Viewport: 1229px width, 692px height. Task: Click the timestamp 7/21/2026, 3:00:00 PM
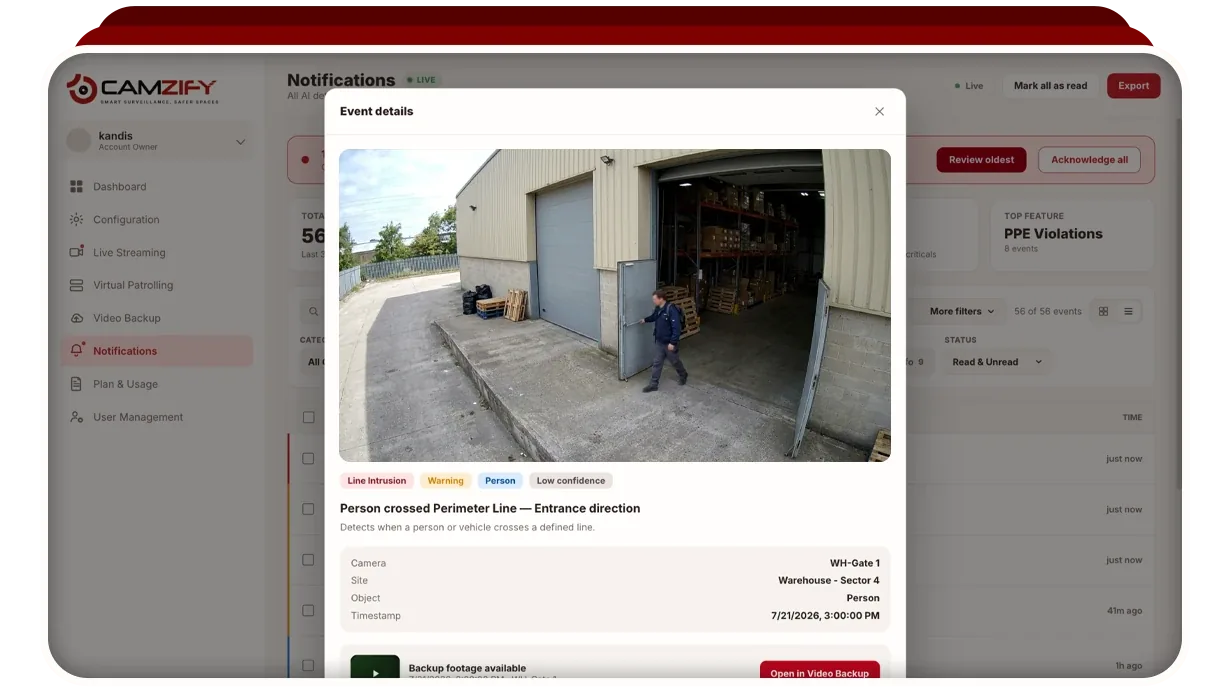pyautogui.click(x=826, y=616)
